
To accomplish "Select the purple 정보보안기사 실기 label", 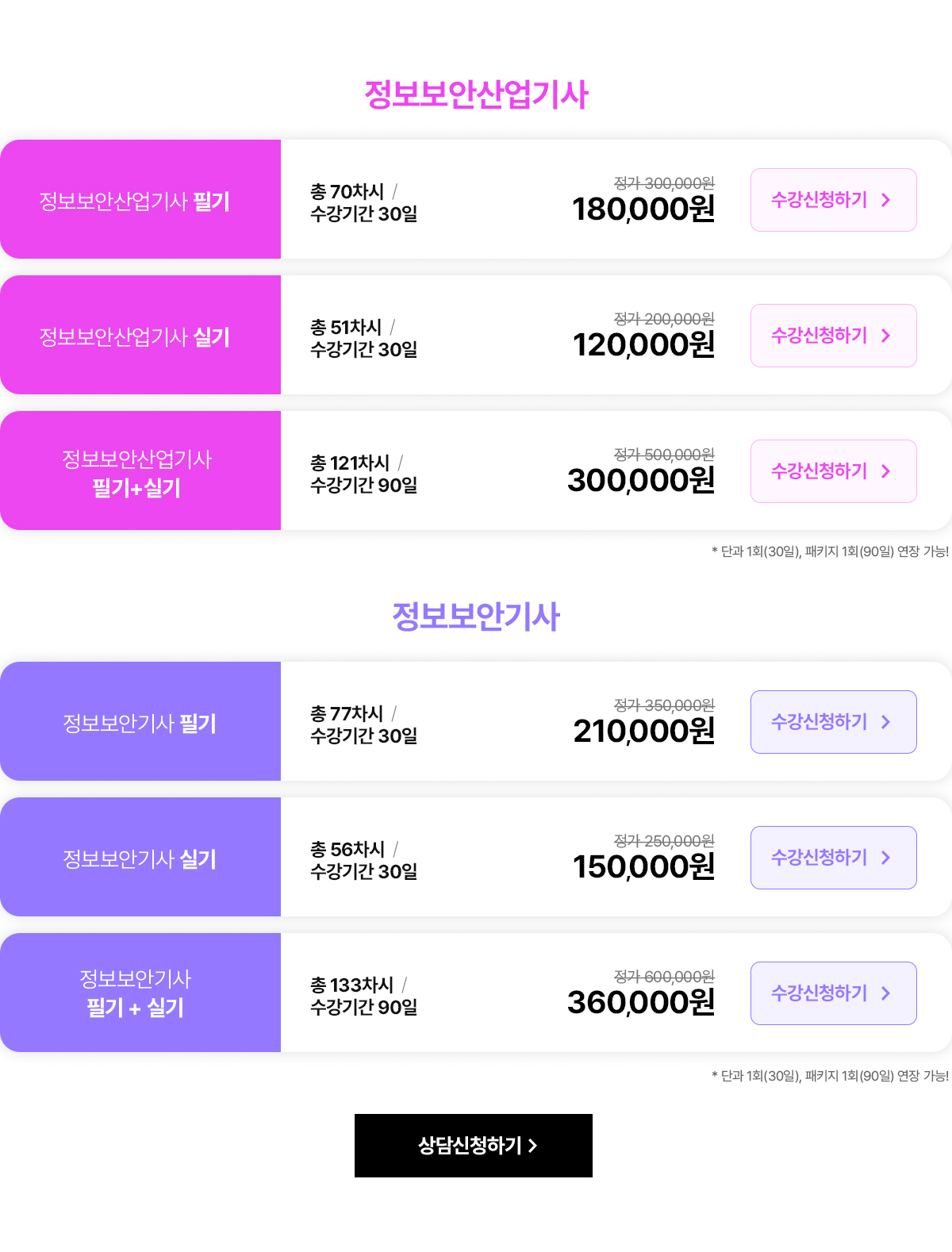I will coord(140,859).
